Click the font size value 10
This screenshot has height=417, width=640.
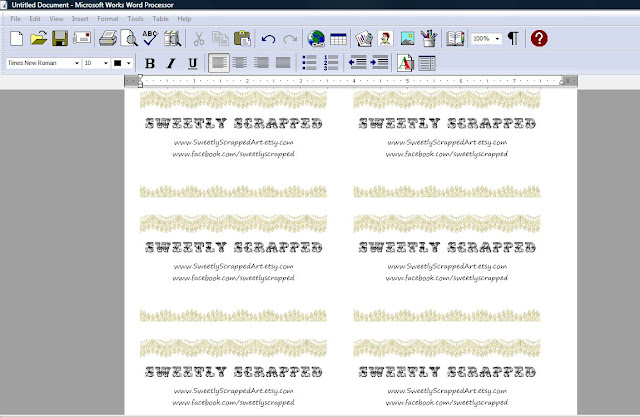tap(88, 63)
